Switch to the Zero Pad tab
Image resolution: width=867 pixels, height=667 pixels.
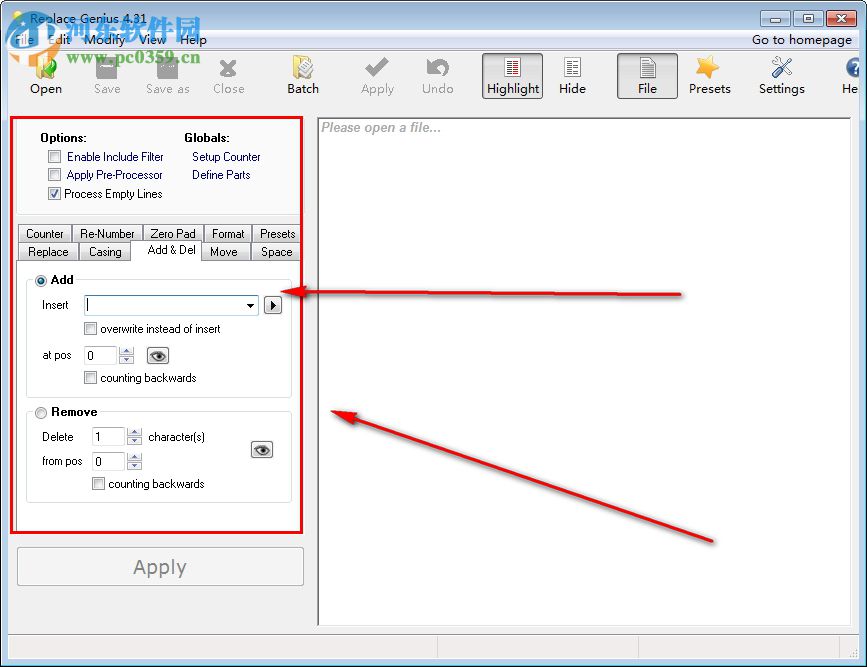tap(173, 233)
